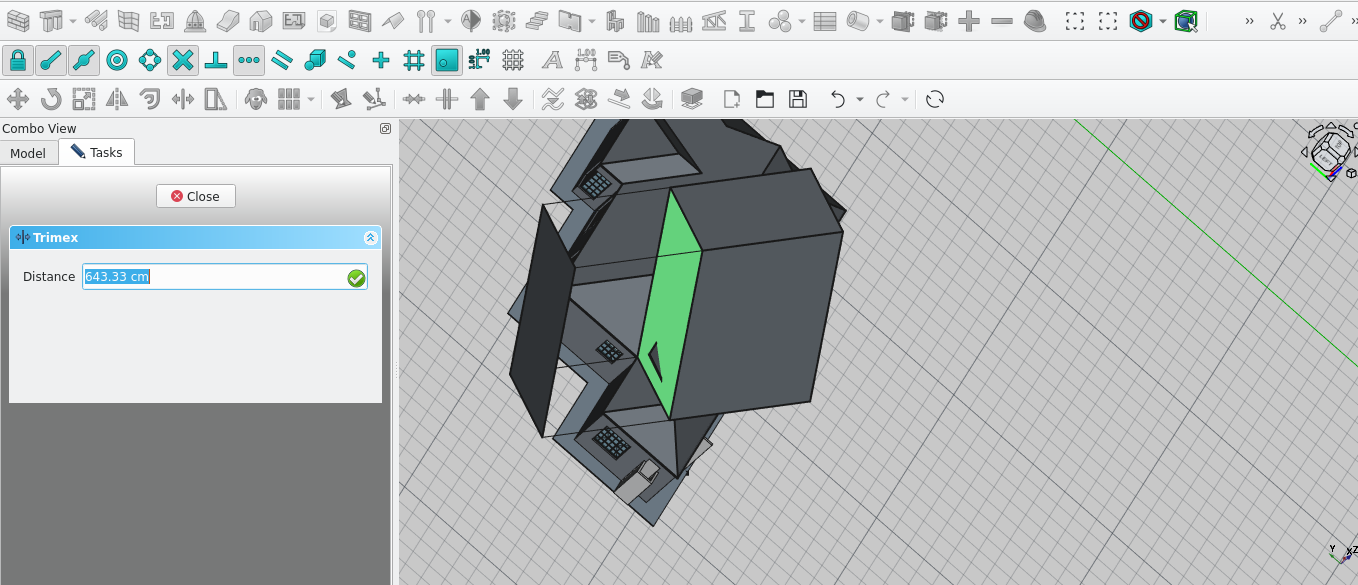
Task: Click the Save document icon
Action: point(797,99)
